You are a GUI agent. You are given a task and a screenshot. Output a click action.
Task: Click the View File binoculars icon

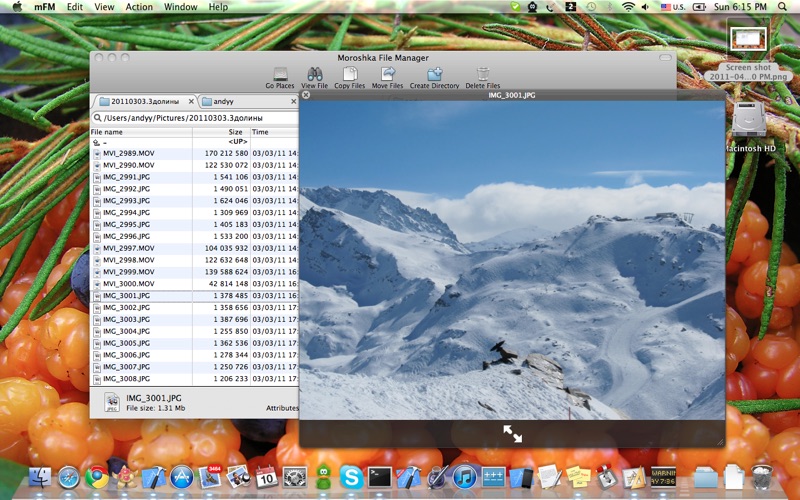coord(314,75)
